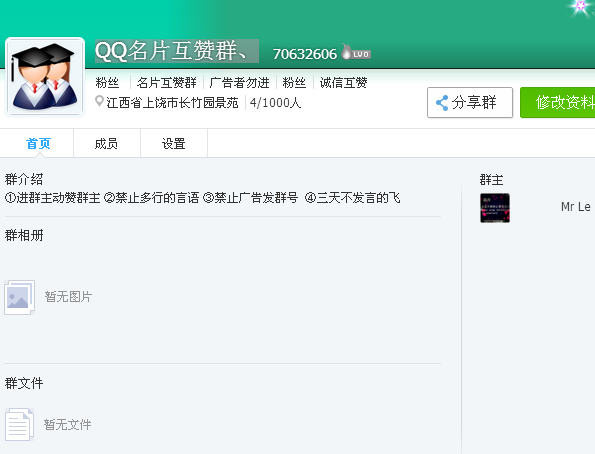Click the green 修改资料 button
Image resolution: width=595 pixels, height=454 pixels.
click(x=557, y=102)
